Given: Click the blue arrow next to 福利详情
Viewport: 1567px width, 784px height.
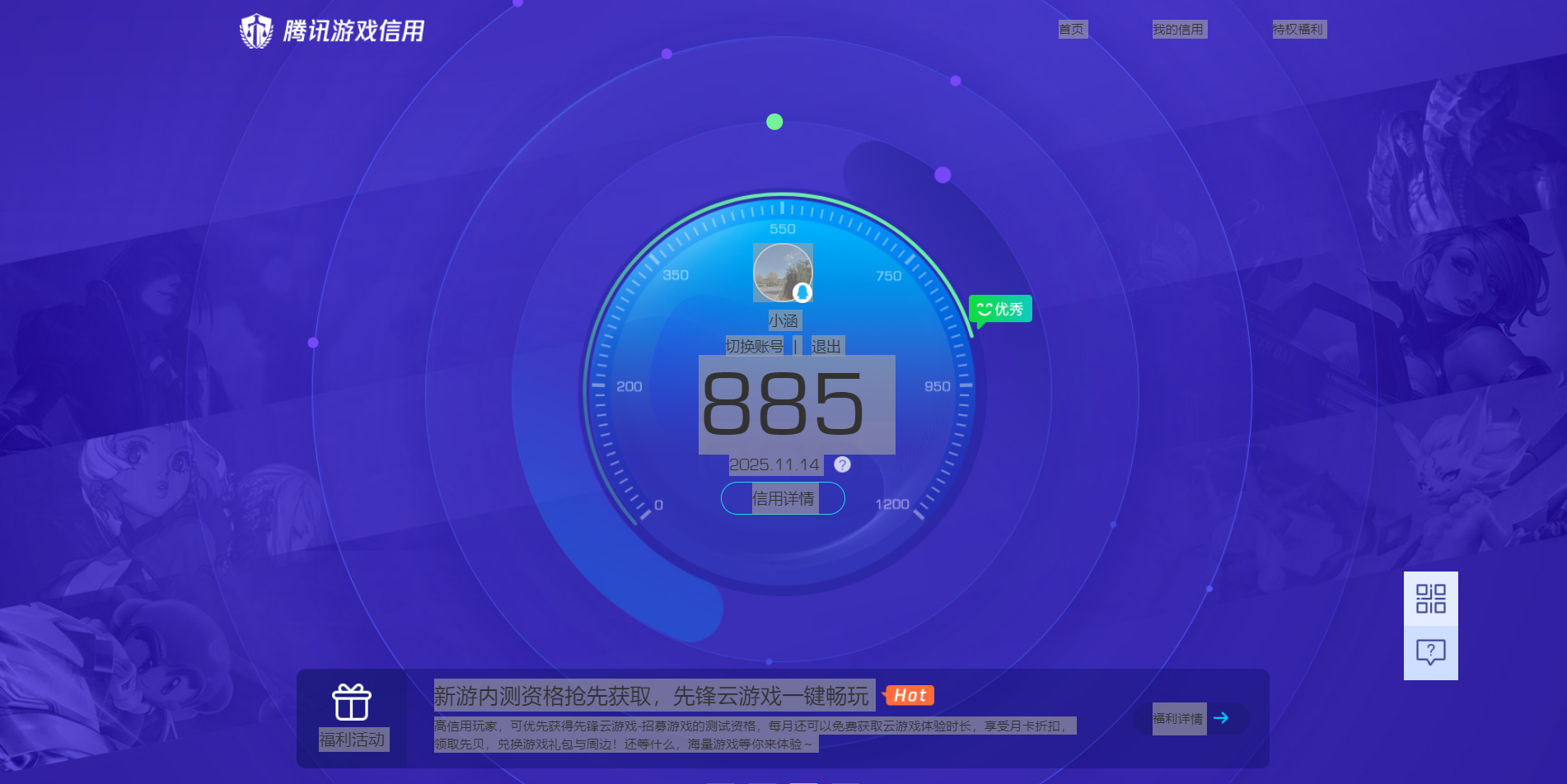Looking at the screenshot, I should (1221, 718).
